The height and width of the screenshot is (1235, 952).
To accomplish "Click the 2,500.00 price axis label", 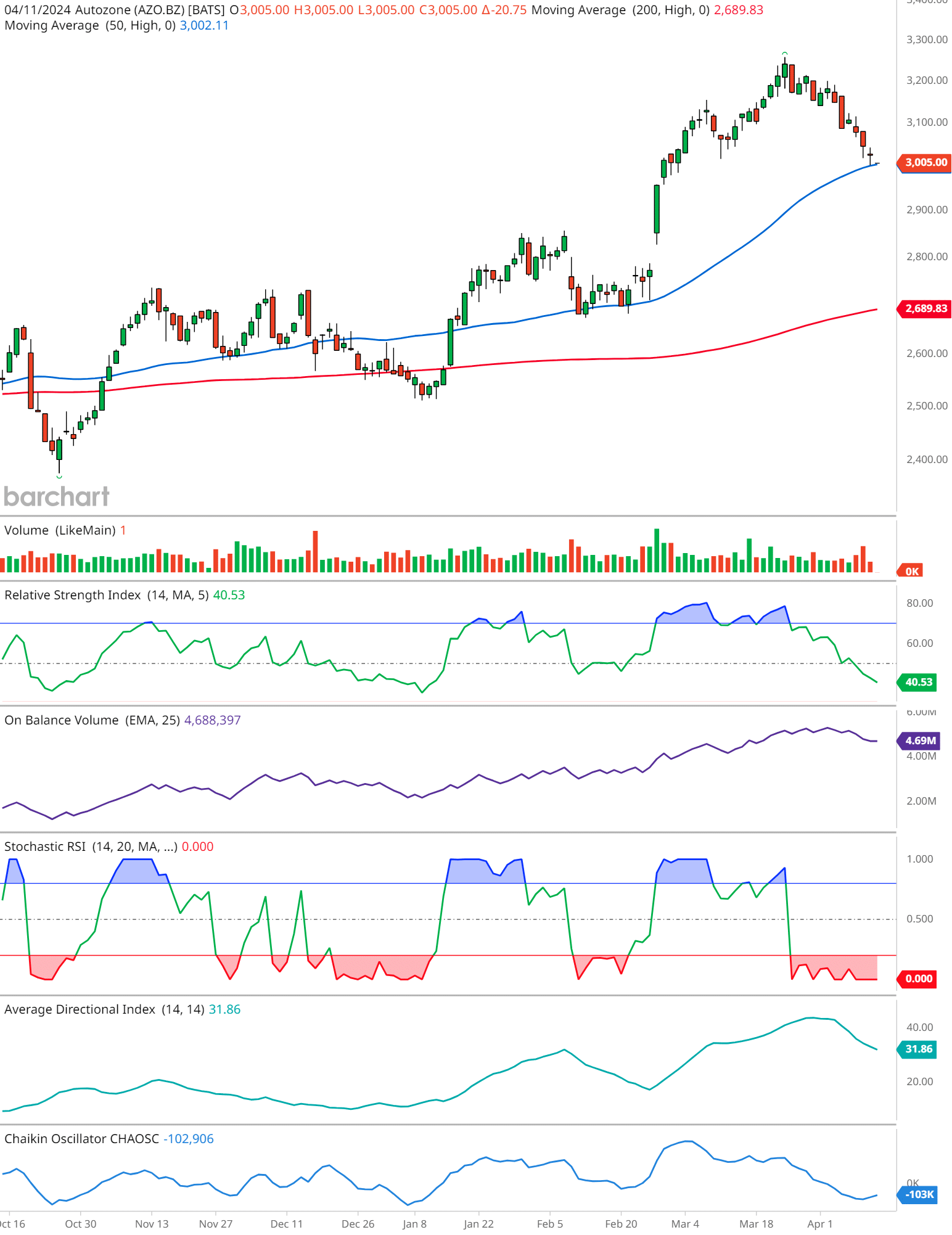I will pyautogui.click(x=927, y=406).
